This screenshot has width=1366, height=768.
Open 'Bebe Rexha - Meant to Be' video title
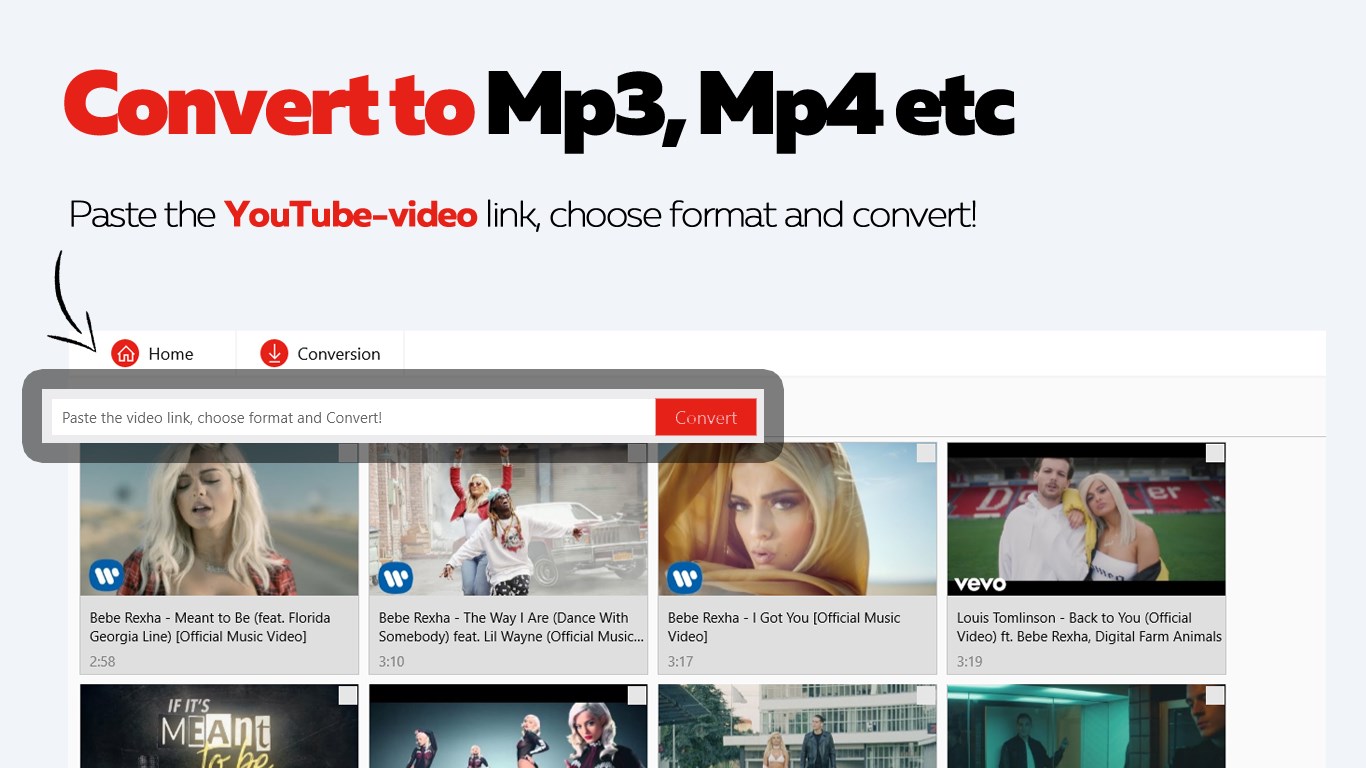point(210,627)
